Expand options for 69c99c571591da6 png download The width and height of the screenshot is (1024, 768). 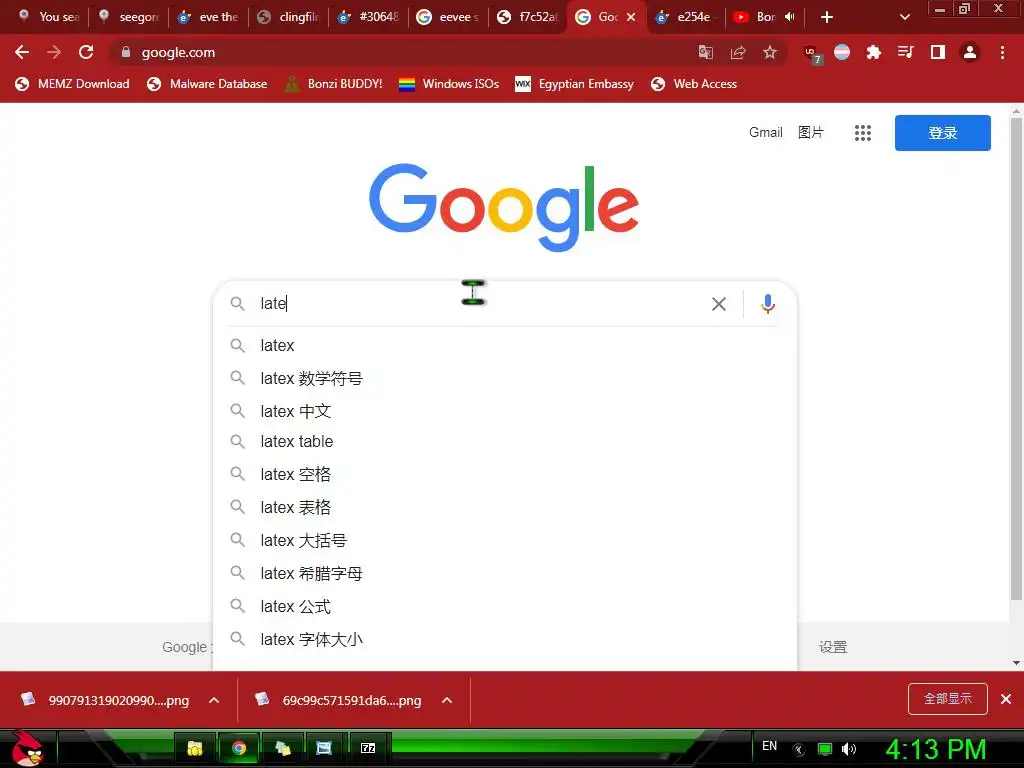[447, 700]
